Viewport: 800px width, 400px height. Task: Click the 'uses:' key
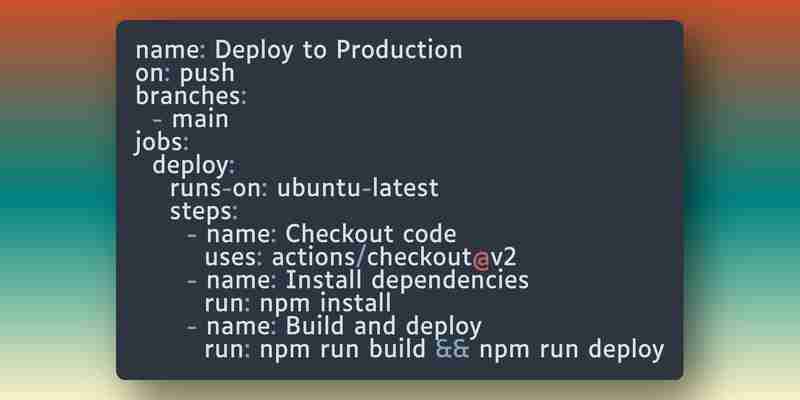[x=234, y=258]
